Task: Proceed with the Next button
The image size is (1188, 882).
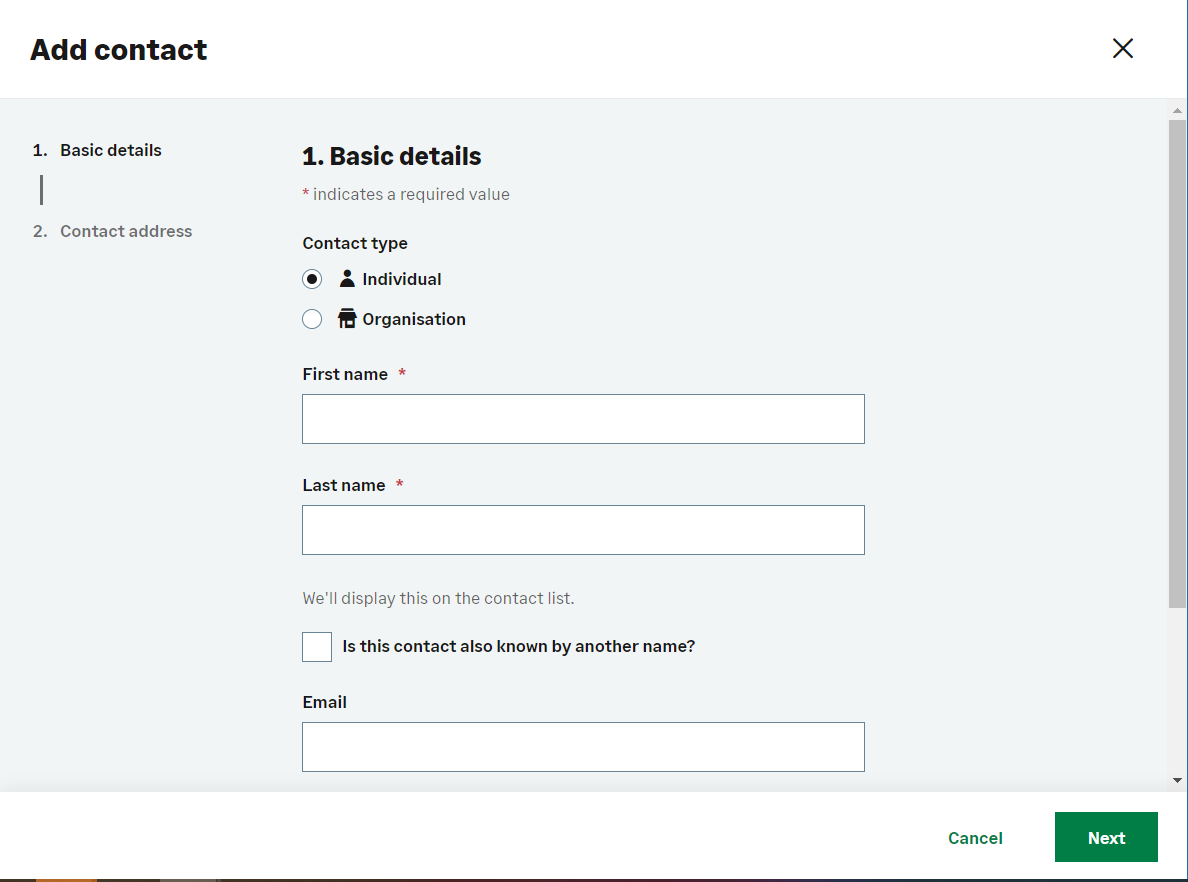Action: [x=1106, y=838]
